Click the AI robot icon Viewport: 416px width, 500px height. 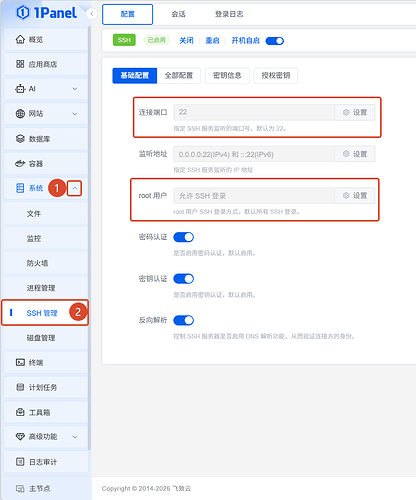[x=20, y=89]
